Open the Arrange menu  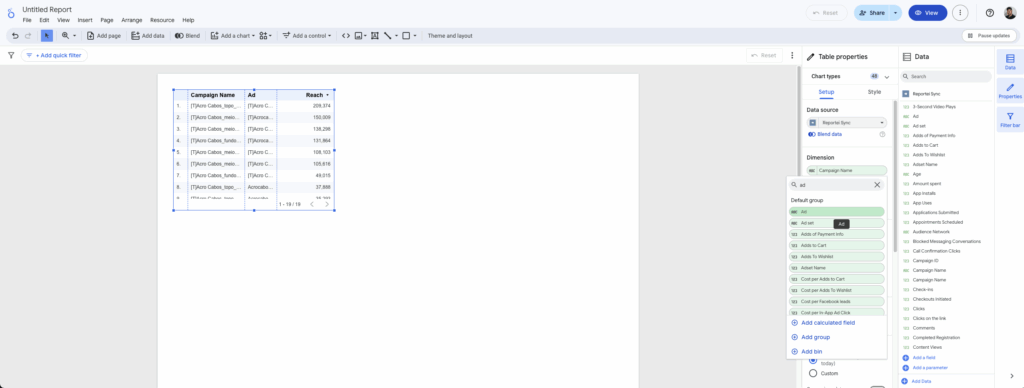[x=131, y=20]
